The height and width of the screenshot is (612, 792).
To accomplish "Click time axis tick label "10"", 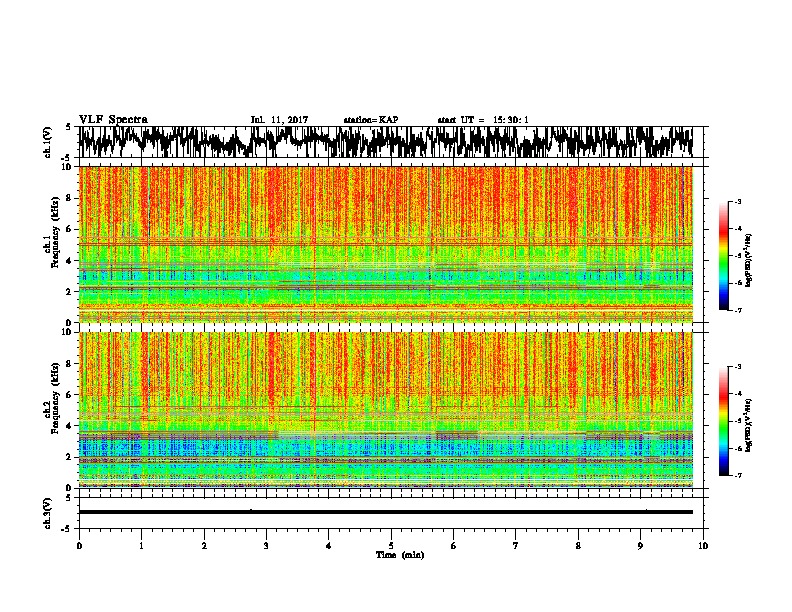I will [x=703, y=546].
